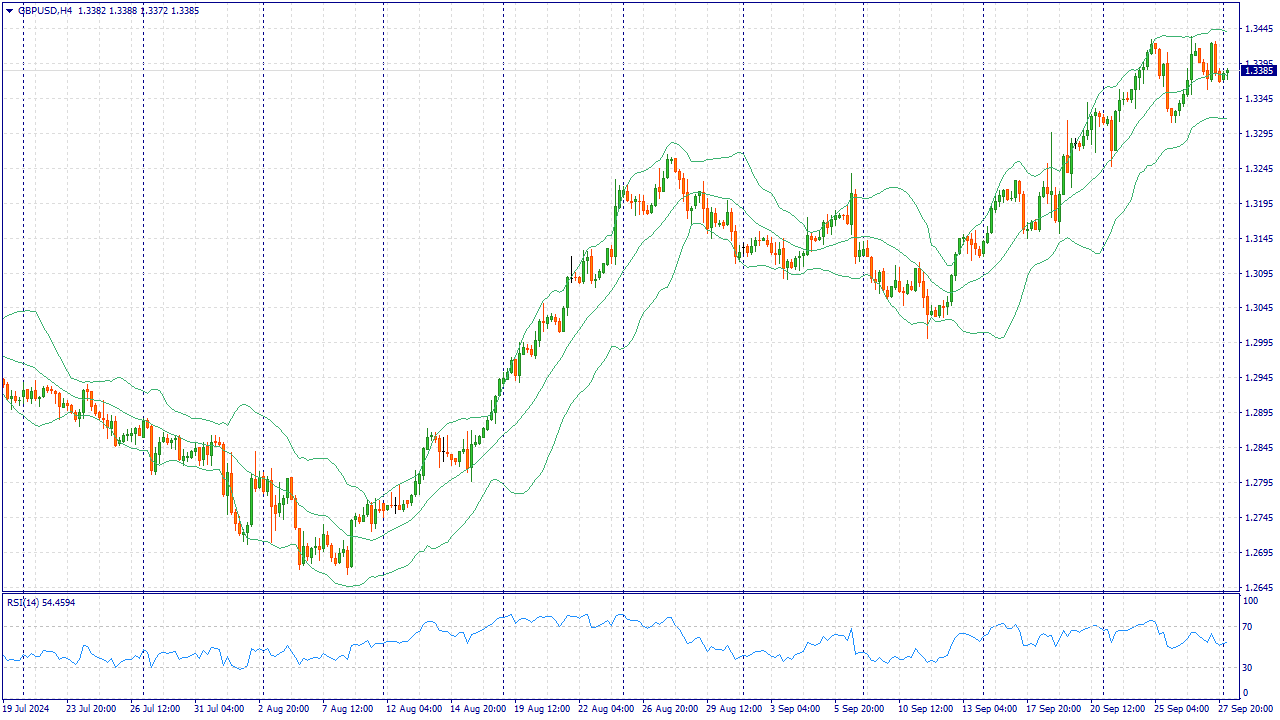Click the 1.2845 price axis label
This screenshot has height=720, width=1280.
pyautogui.click(x=1257, y=448)
